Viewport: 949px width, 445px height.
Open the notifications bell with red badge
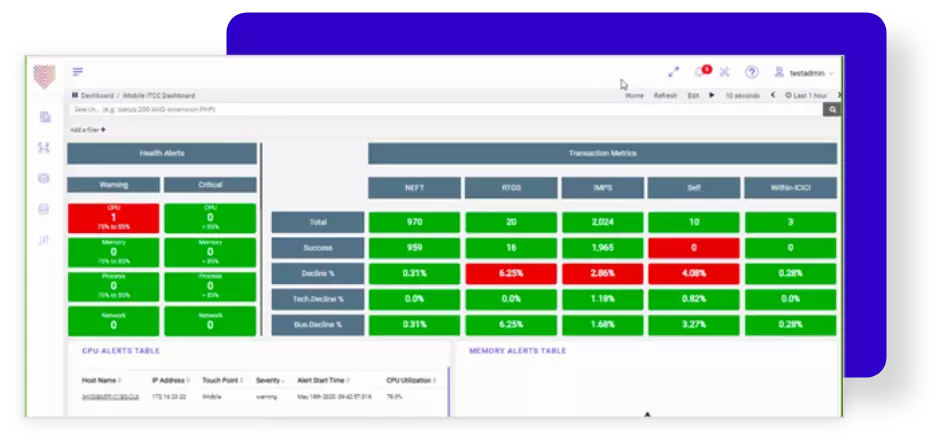pos(700,72)
